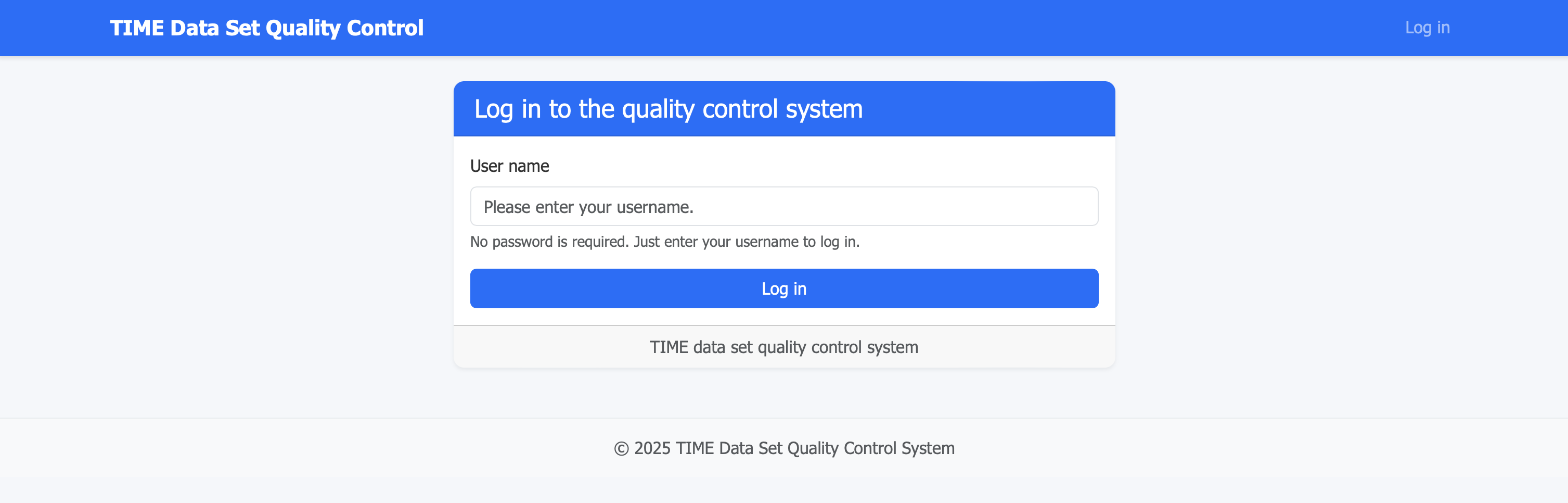This screenshot has height=503, width=1568.
Task: Click the 2025 copyright footer text
Action: (793, 448)
